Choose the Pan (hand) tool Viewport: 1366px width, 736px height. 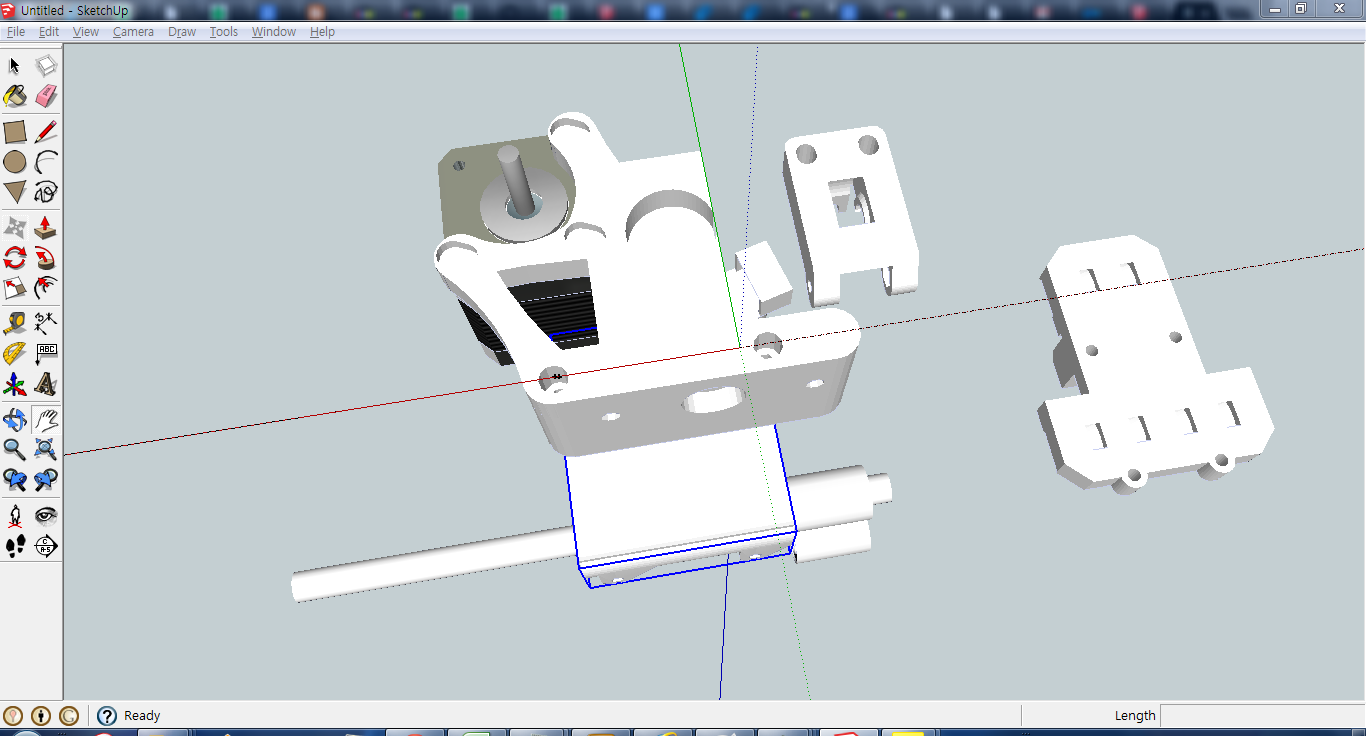coord(46,419)
